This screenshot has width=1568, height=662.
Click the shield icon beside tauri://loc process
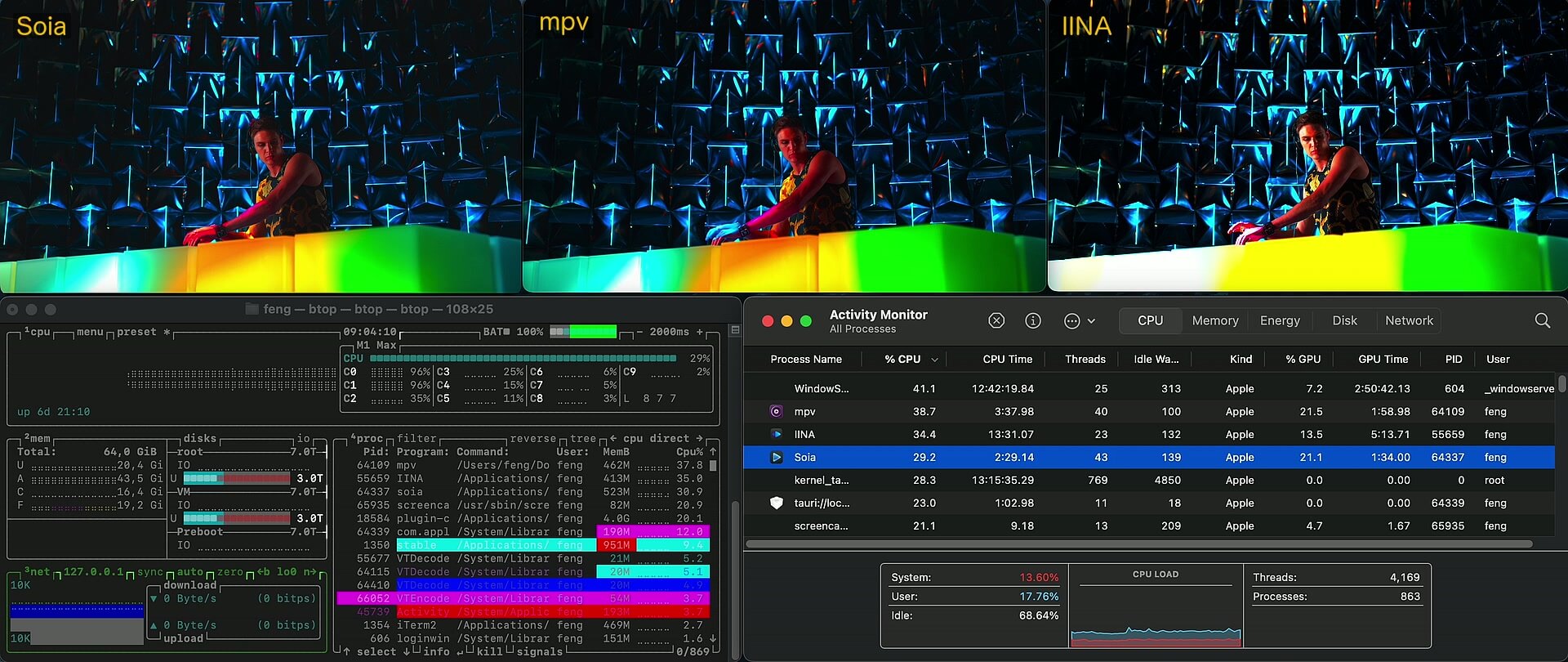[x=777, y=503]
